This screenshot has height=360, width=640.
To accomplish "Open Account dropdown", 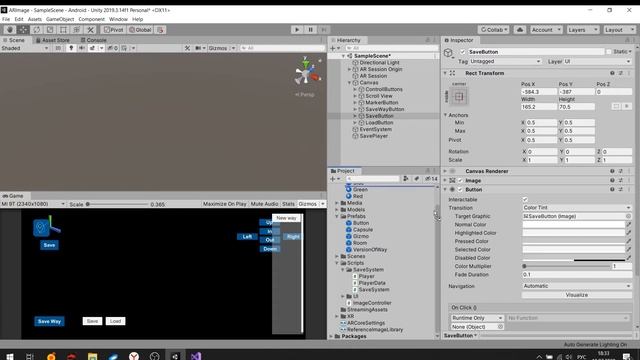I will point(546,30).
